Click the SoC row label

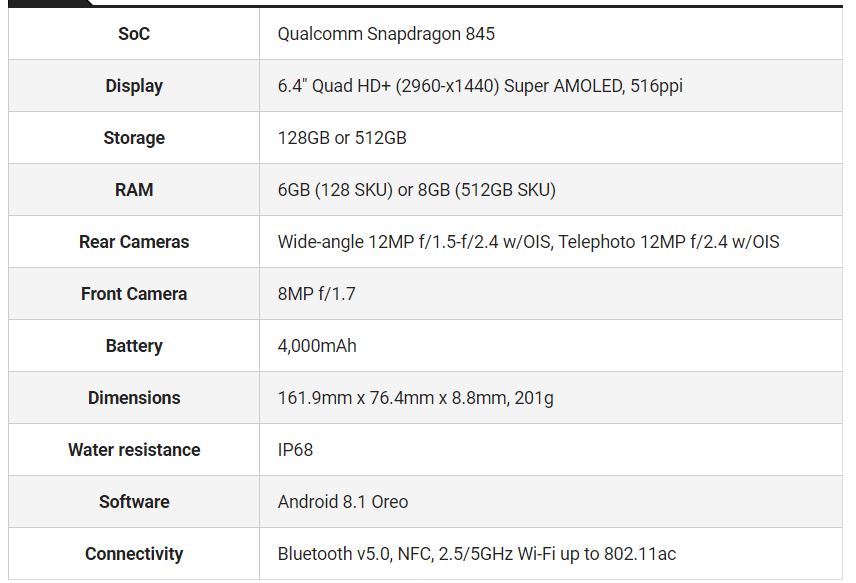point(134,34)
